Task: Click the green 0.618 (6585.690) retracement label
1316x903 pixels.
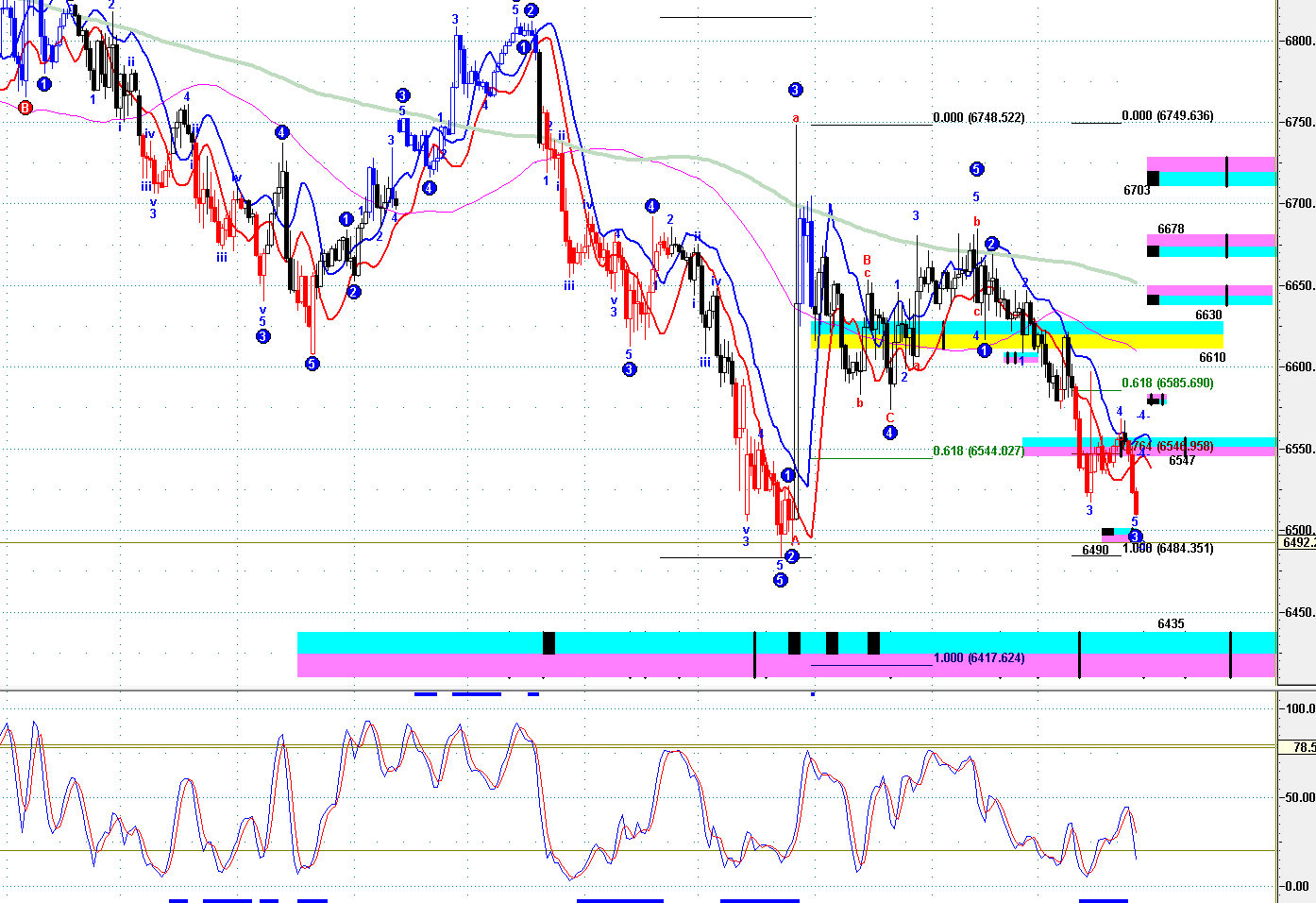Action: 1167,383
